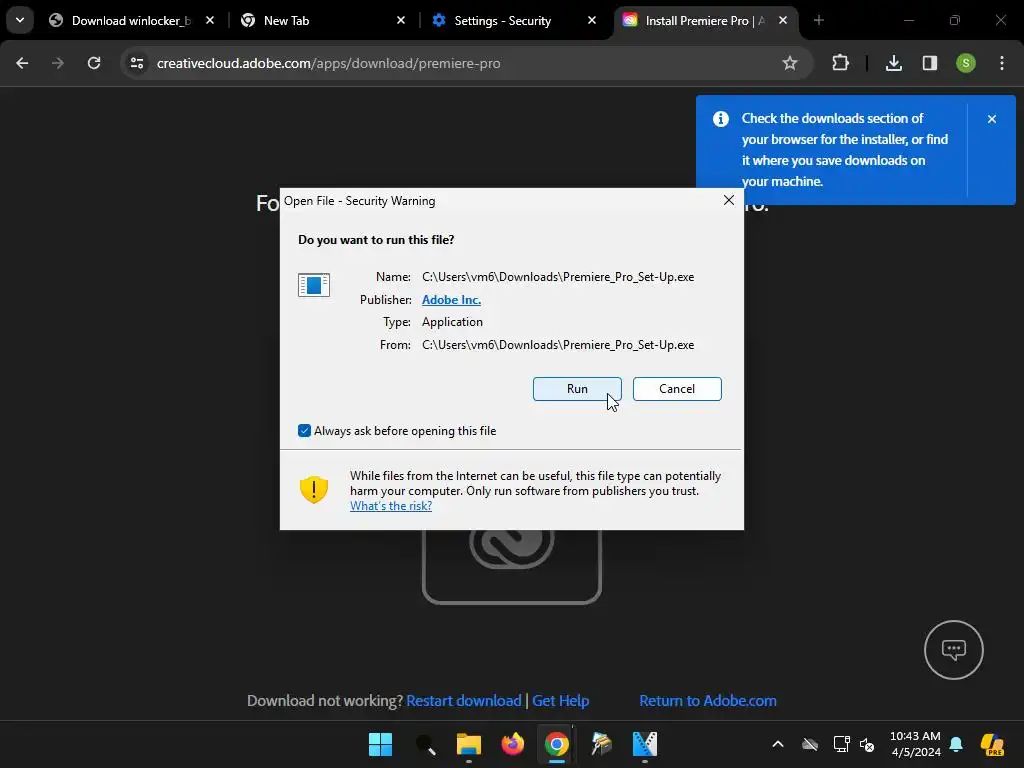This screenshot has width=1024, height=768.
Task: Open a new browser tab
Action: tap(818, 21)
